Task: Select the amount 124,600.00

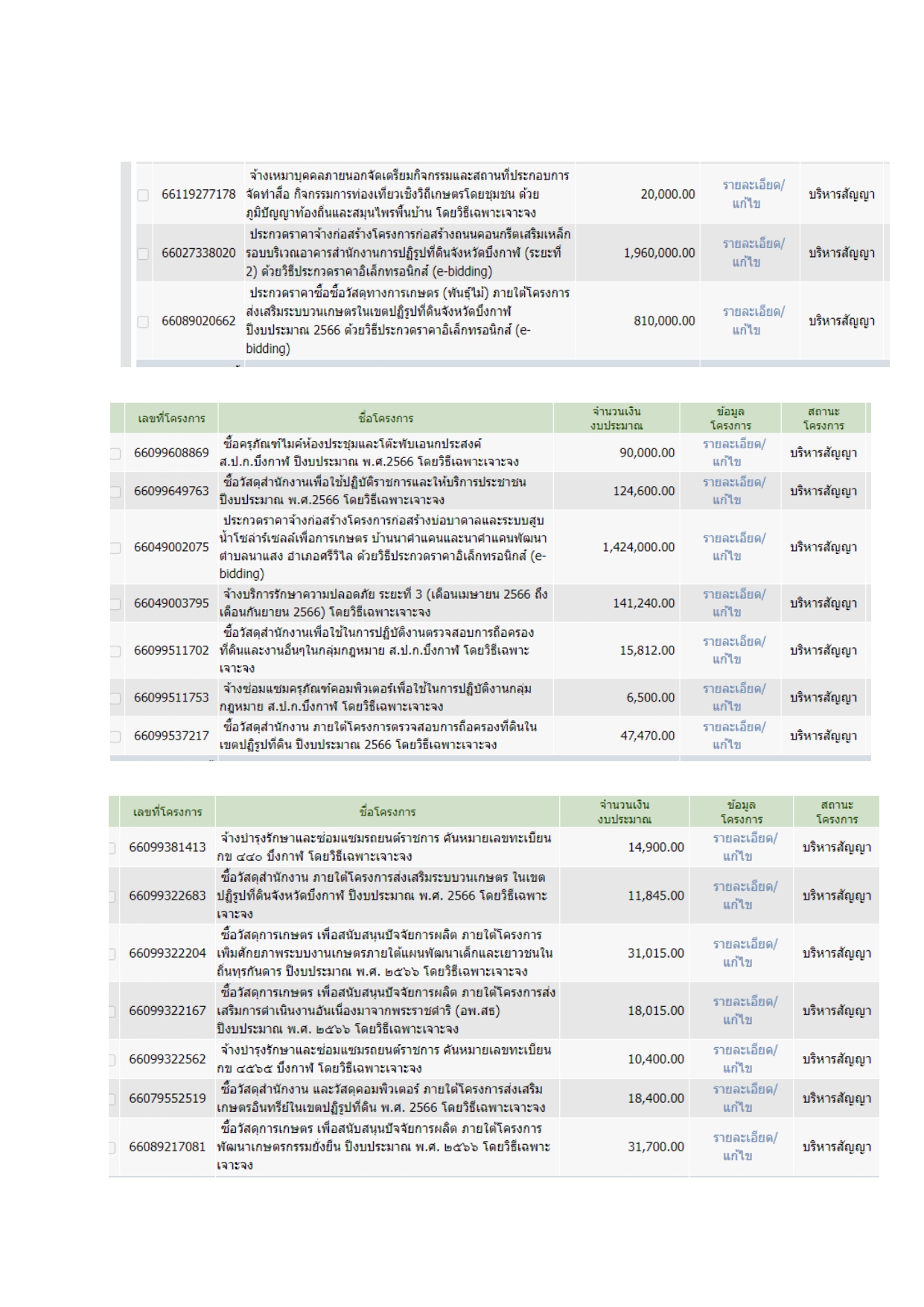Action: tap(644, 492)
